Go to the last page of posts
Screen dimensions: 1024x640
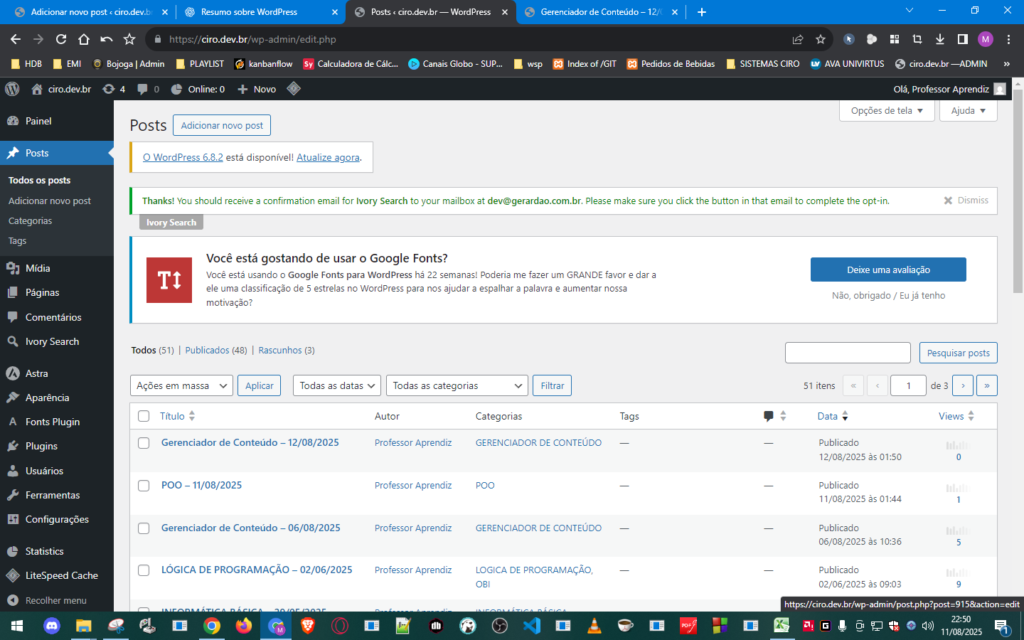pos(987,386)
